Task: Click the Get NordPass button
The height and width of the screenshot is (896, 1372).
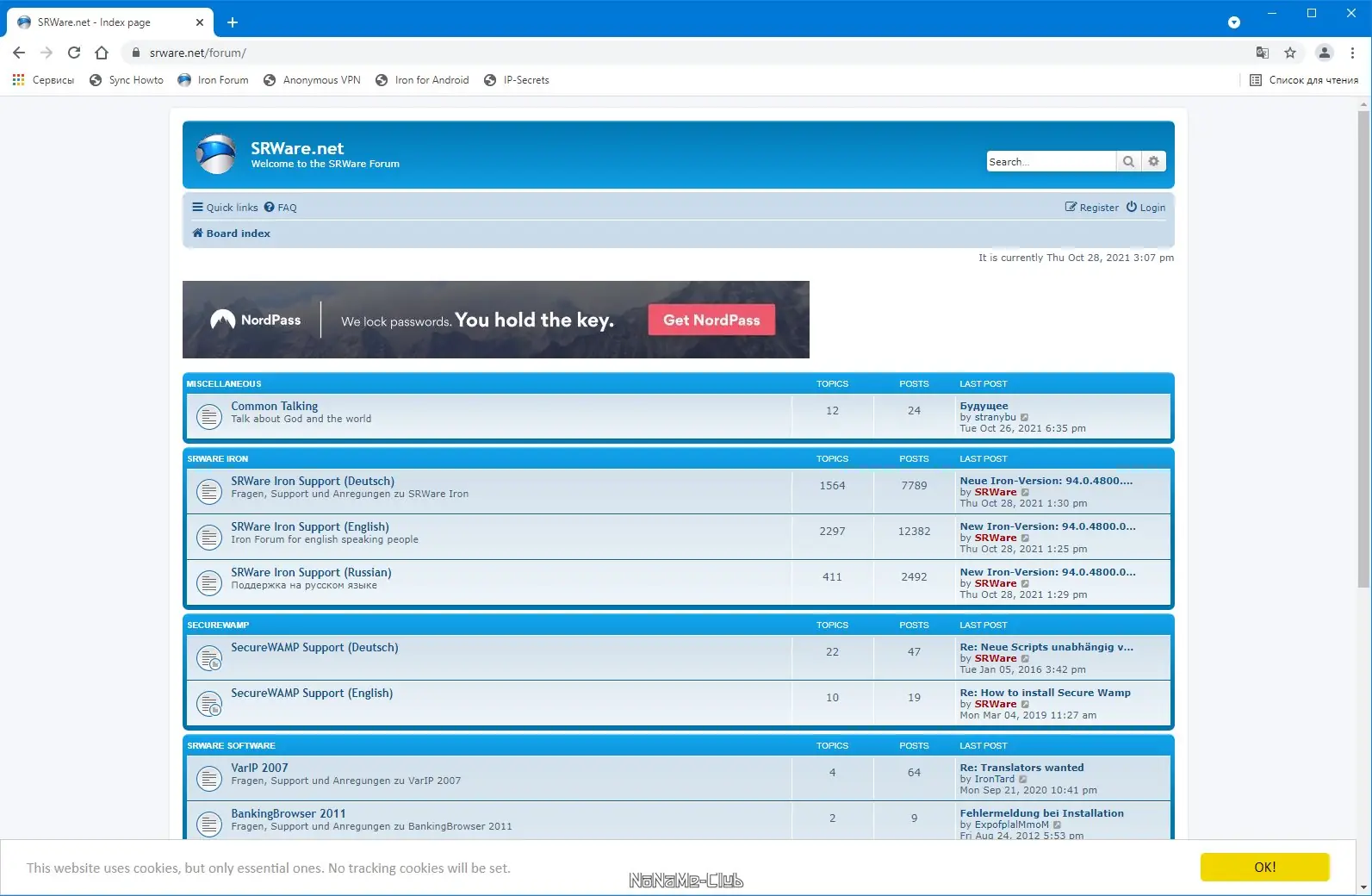Action: [711, 320]
